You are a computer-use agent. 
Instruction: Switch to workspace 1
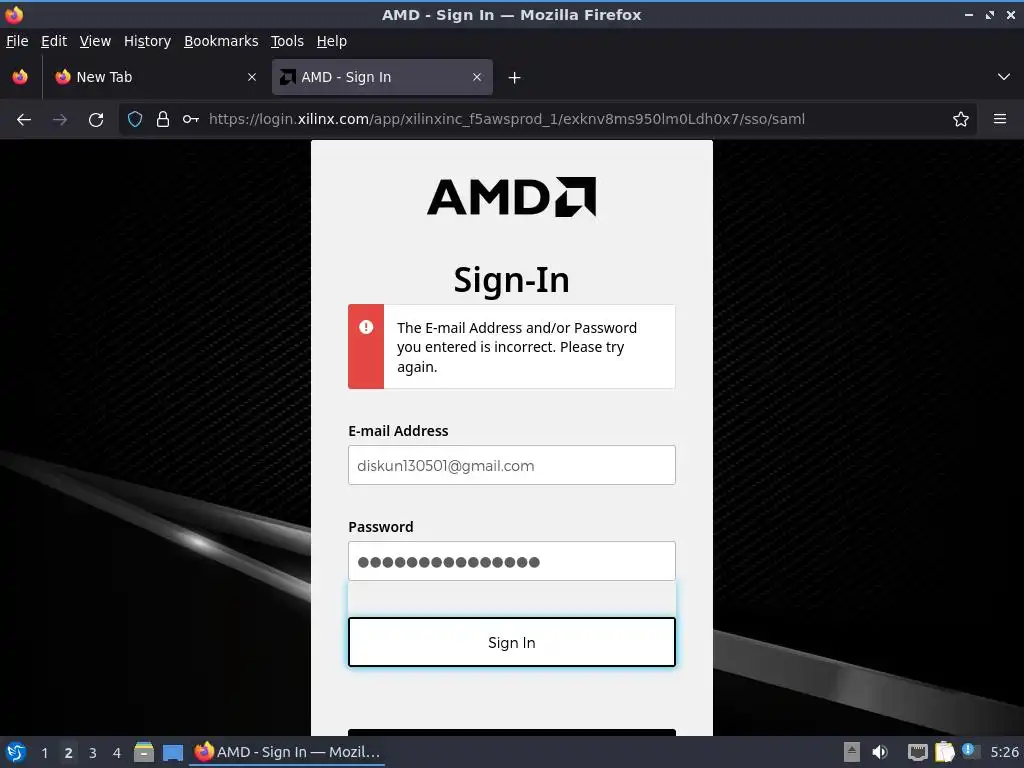click(44, 753)
